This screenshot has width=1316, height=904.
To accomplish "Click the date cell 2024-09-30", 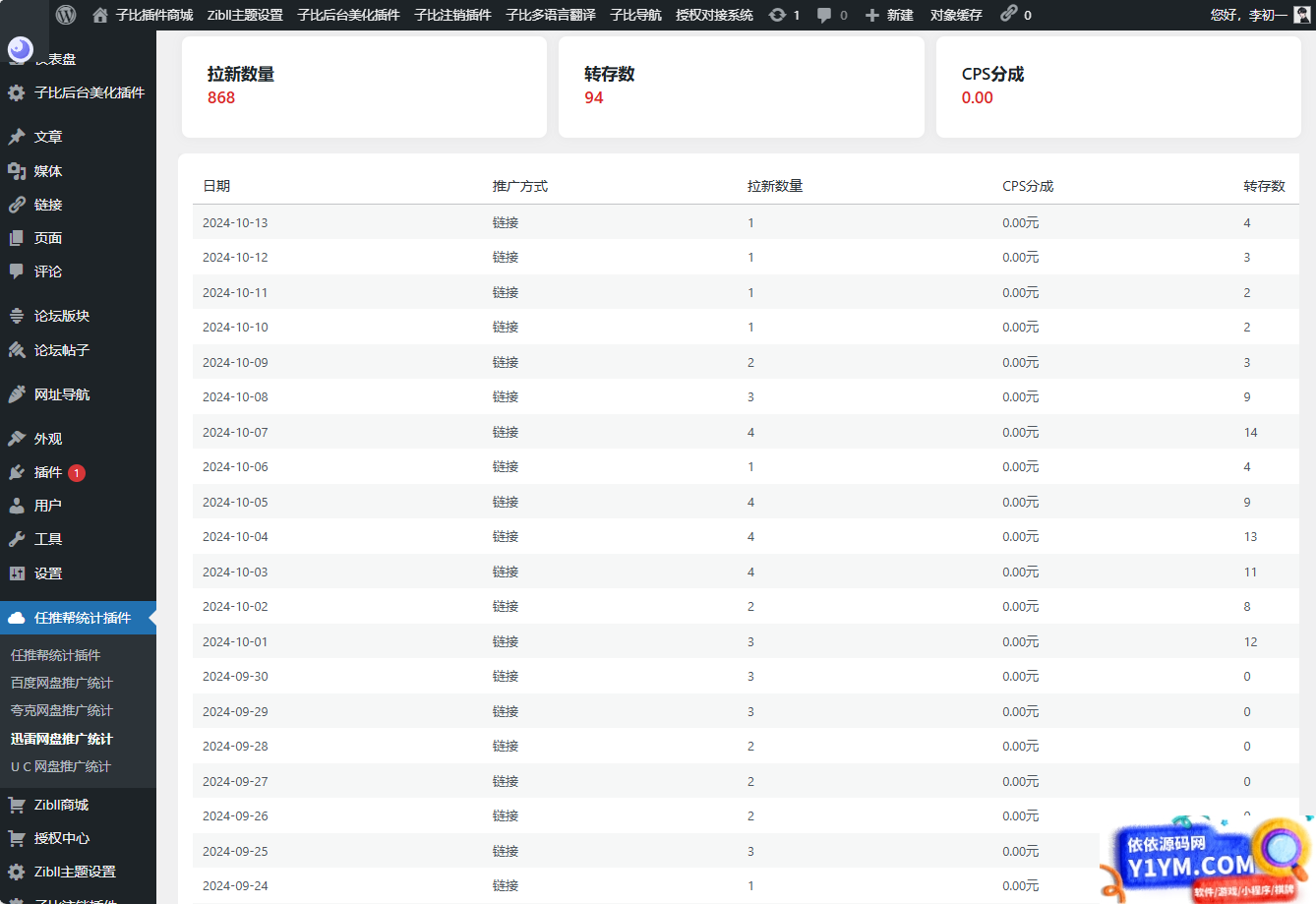I will (235, 677).
